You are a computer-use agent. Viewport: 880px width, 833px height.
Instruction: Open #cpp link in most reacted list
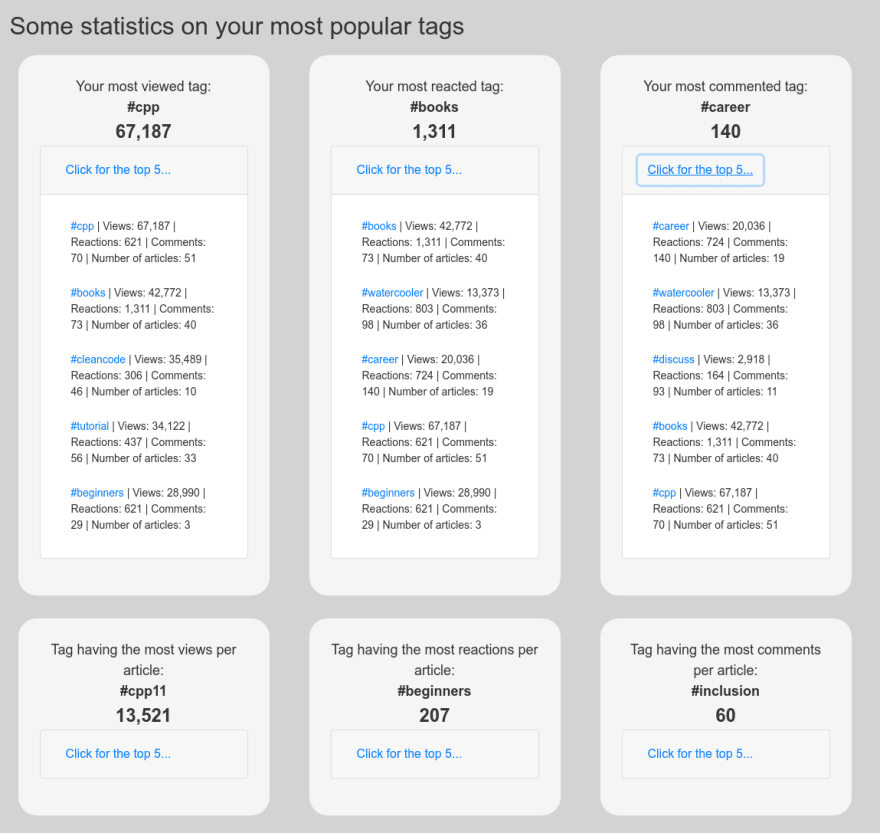tap(373, 426)
